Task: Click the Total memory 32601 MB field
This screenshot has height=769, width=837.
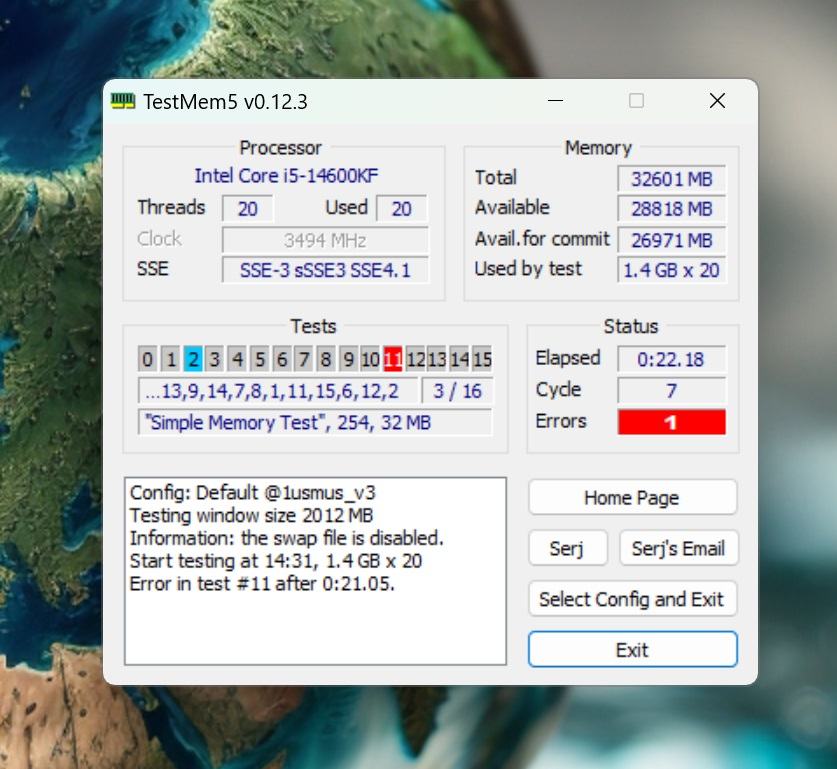Action: [x=672, y=179]
